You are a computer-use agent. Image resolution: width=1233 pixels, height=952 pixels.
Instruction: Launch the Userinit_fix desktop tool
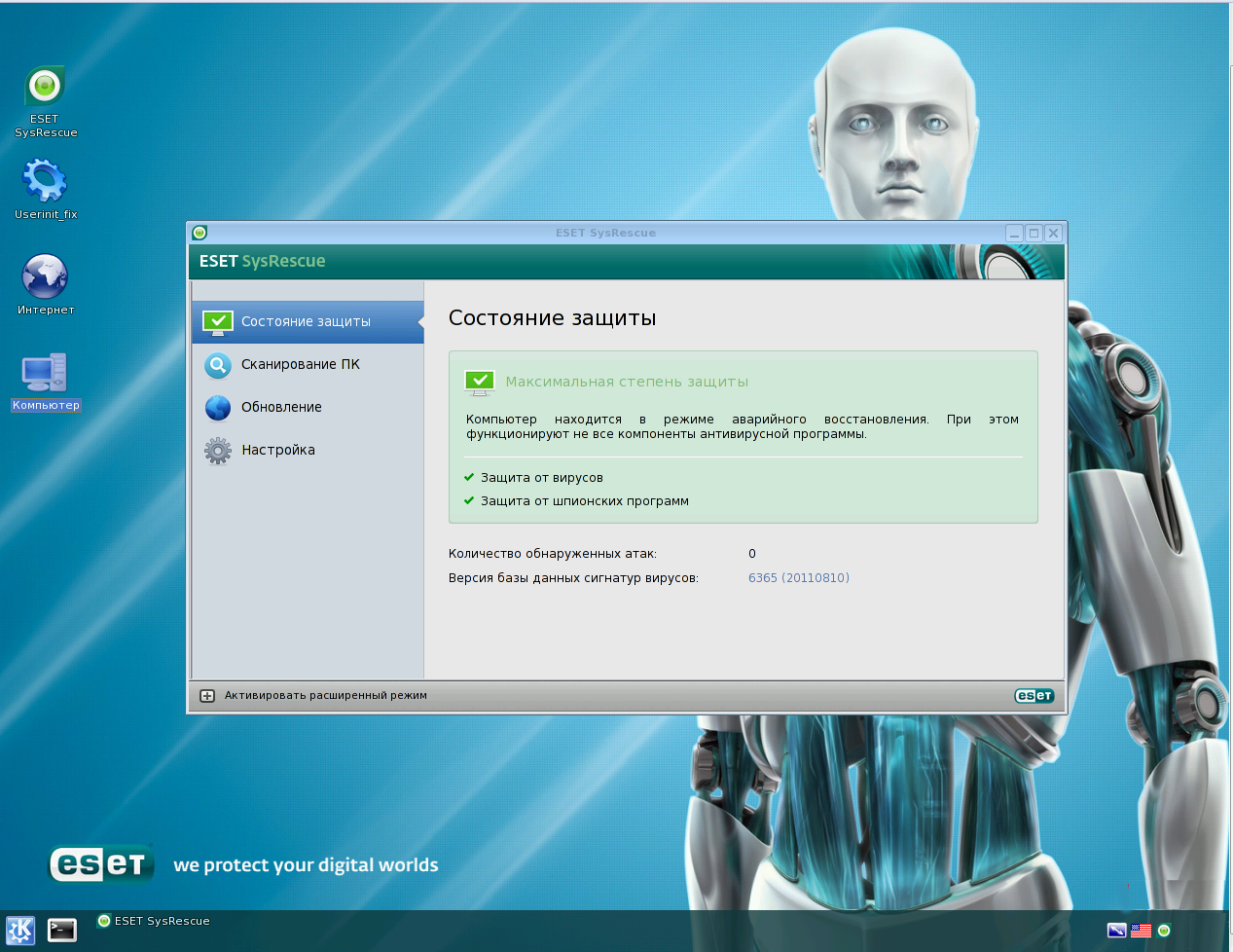tap(45, 181)
